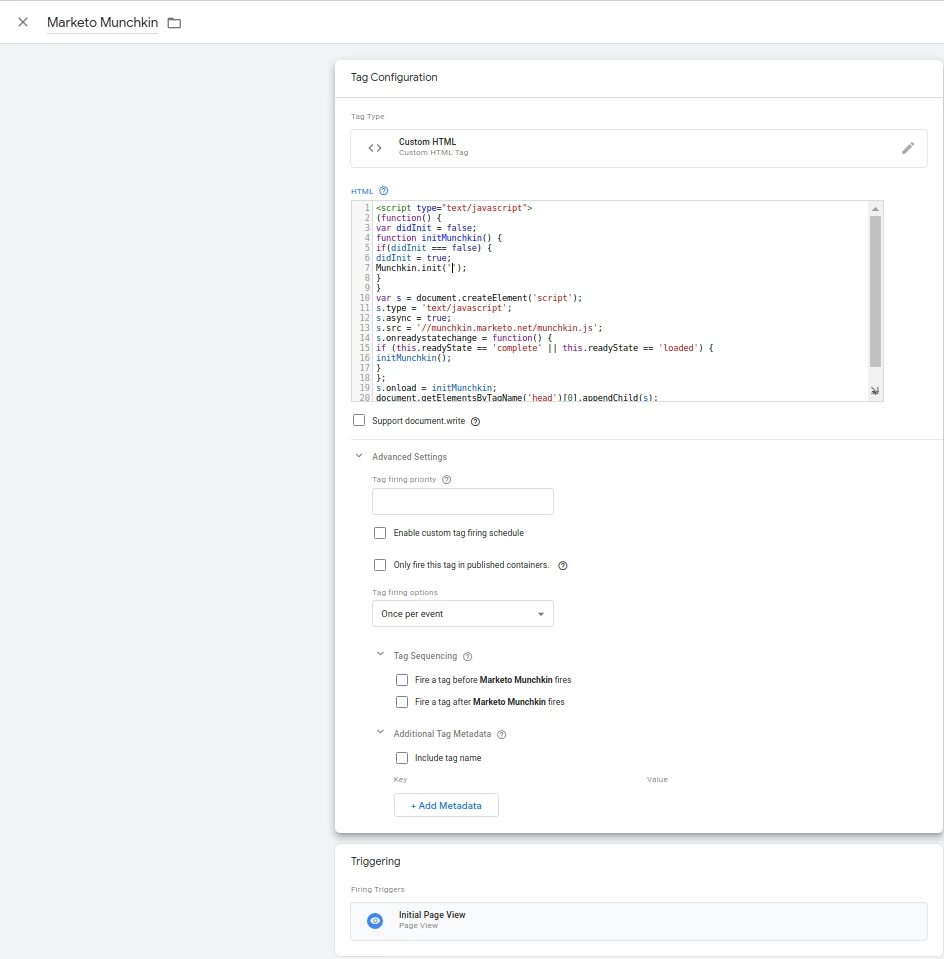Viewport: 944px width, 959px height.
Task: Enable Support document.write checkbox
Action: pyautogui.click(x=359, y=420)
